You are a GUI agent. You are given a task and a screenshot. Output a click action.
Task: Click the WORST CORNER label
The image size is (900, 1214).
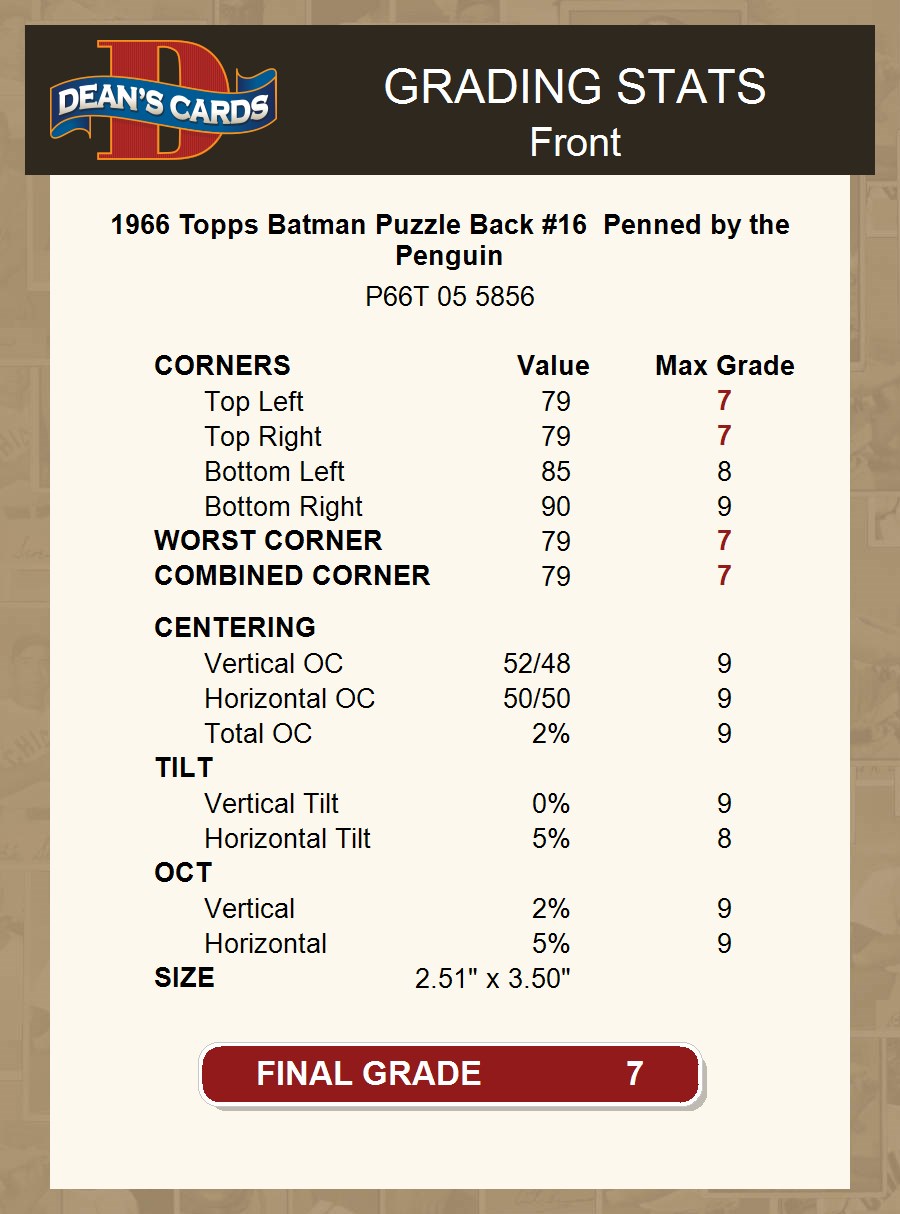click(268, 541)
